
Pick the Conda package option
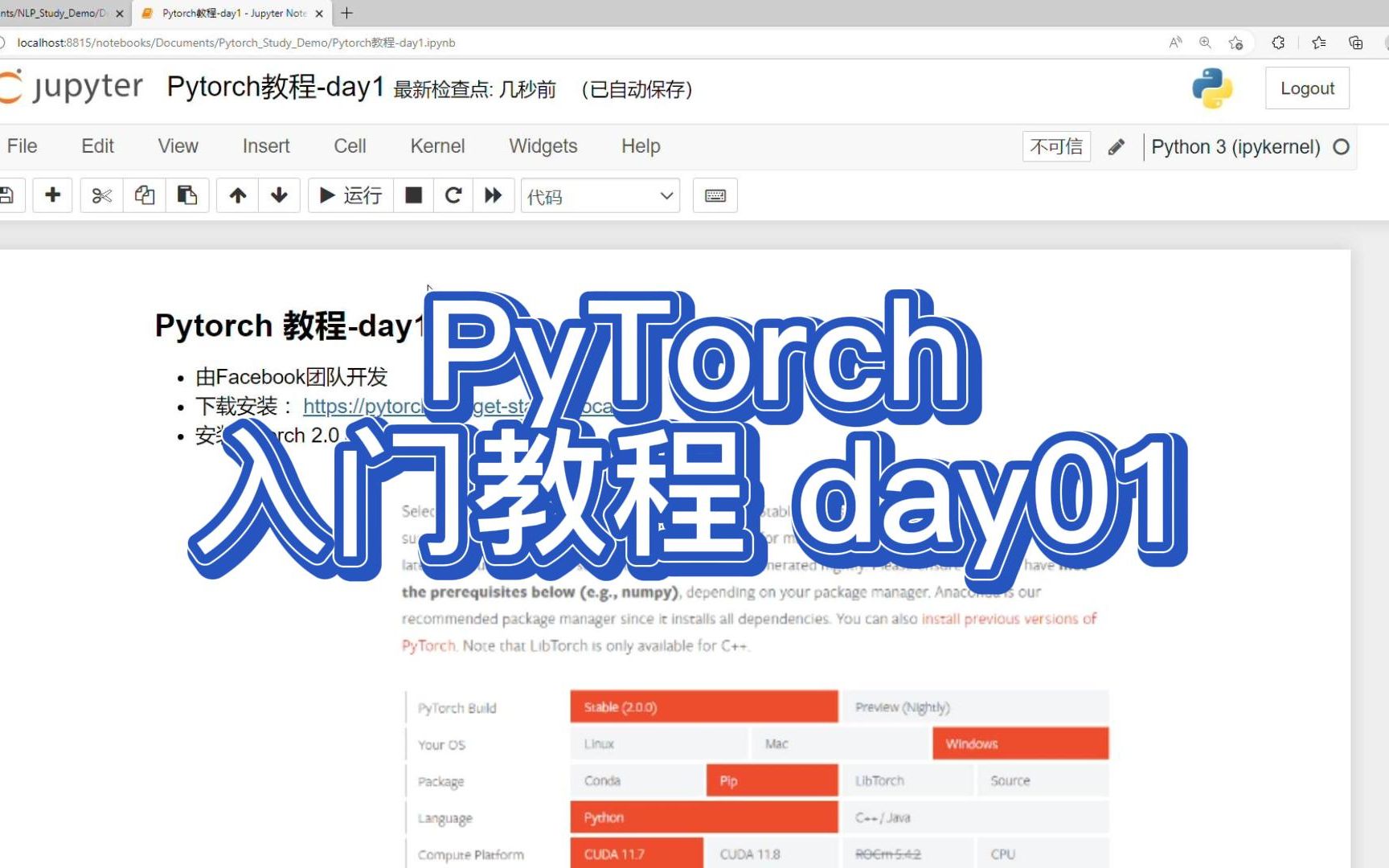click(x=637, y=781)
